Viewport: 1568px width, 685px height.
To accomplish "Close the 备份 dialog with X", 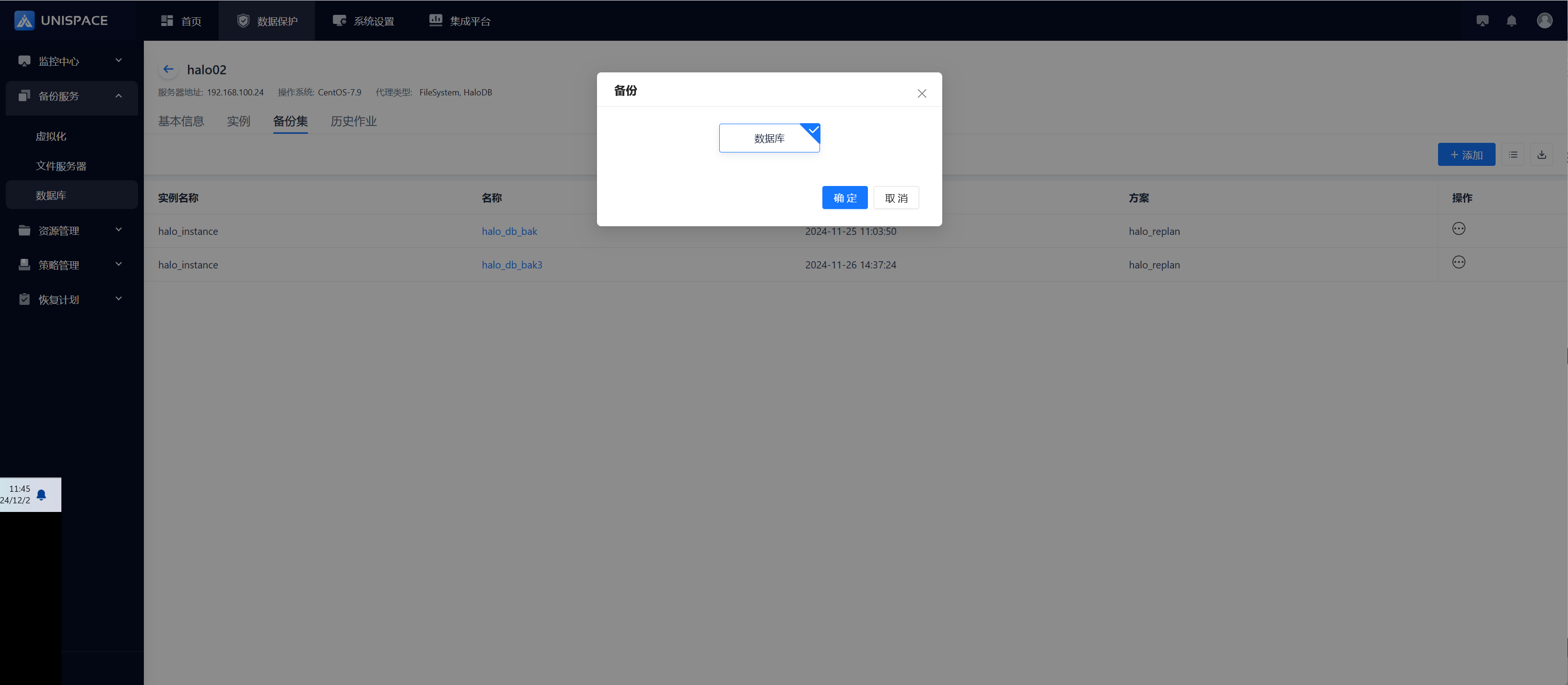I will pyautogui.click(x=922, y=93).
